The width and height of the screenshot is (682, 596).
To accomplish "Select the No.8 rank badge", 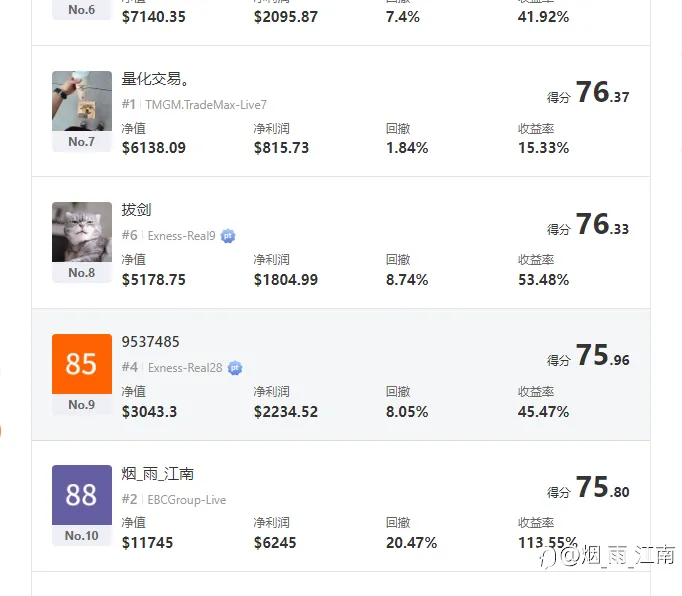I will (82, 273).
